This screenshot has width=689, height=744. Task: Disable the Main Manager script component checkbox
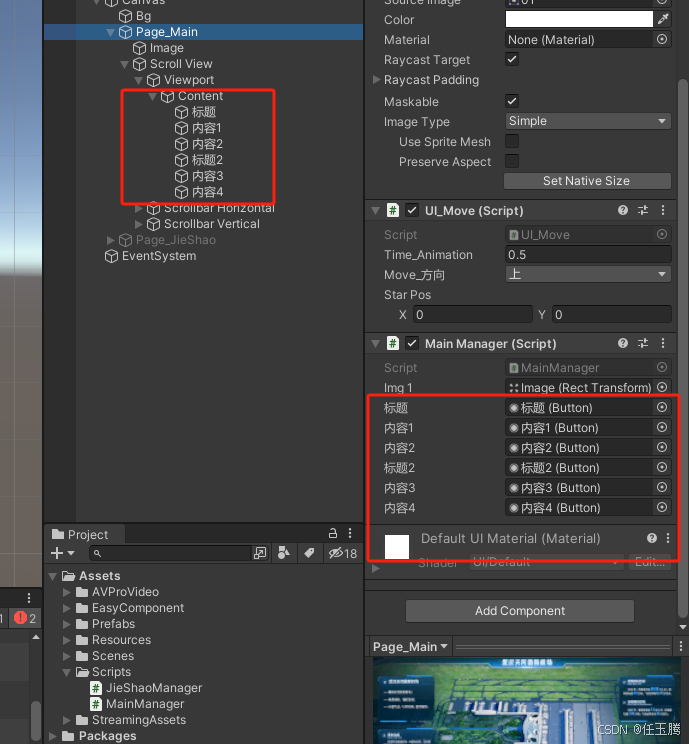pos(412,343)
